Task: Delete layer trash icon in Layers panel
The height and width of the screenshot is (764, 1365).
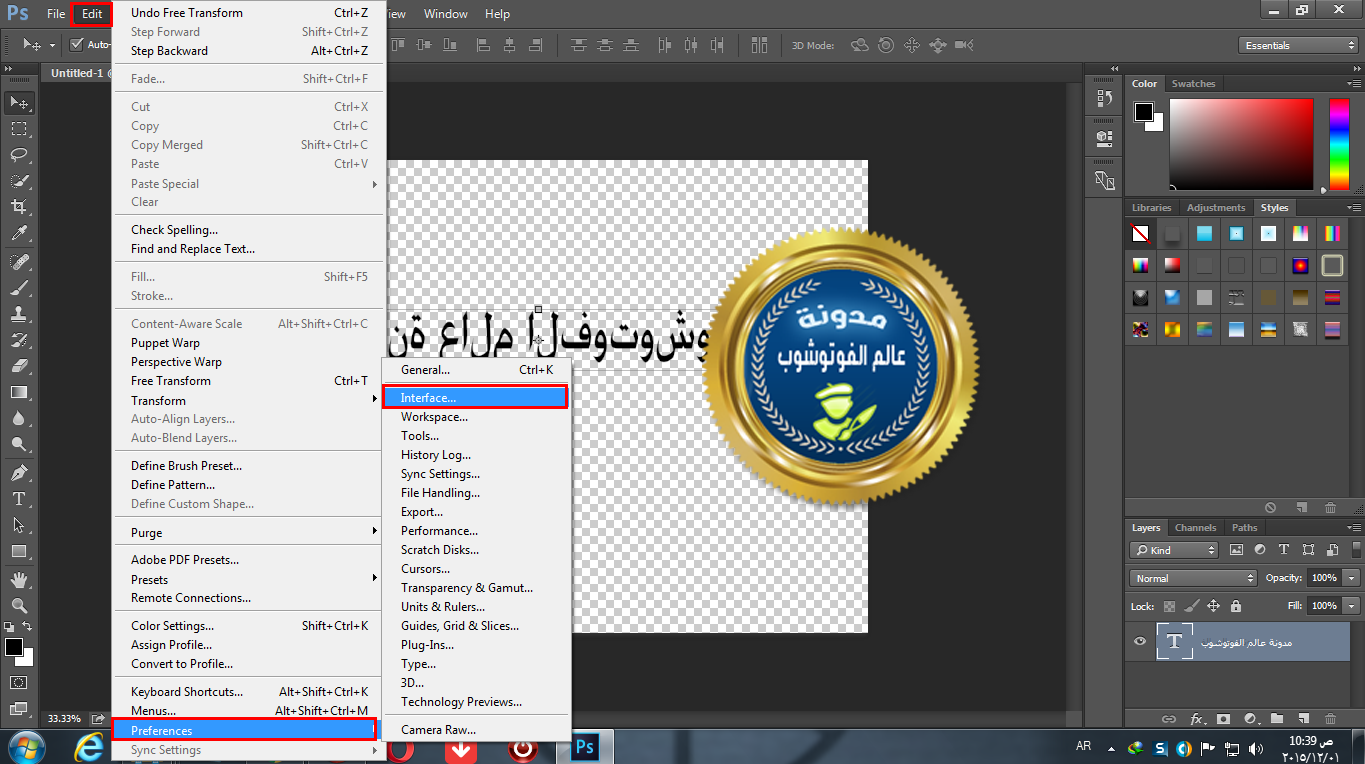Action: 1331,718
